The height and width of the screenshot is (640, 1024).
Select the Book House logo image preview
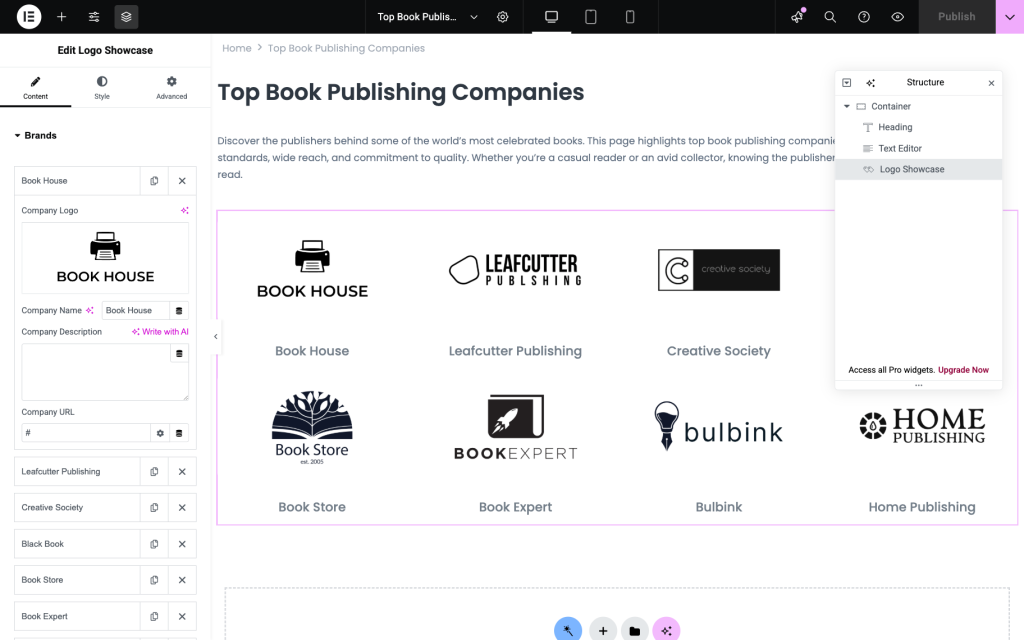pos(105,258)
